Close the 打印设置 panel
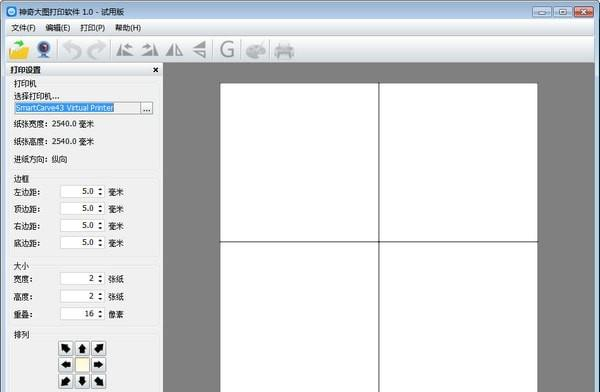600x392 pixels. pyautogui.click(x=155, y=70)
